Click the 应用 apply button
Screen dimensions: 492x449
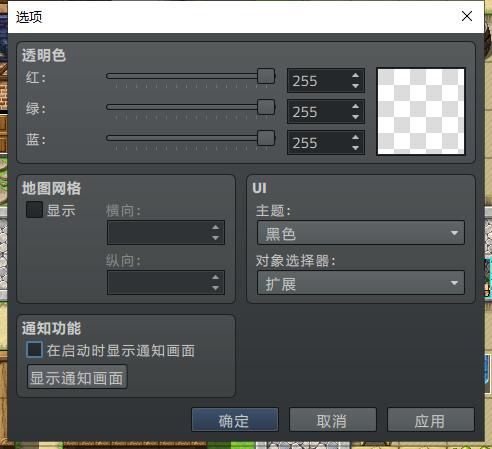(x=431, y=420)
